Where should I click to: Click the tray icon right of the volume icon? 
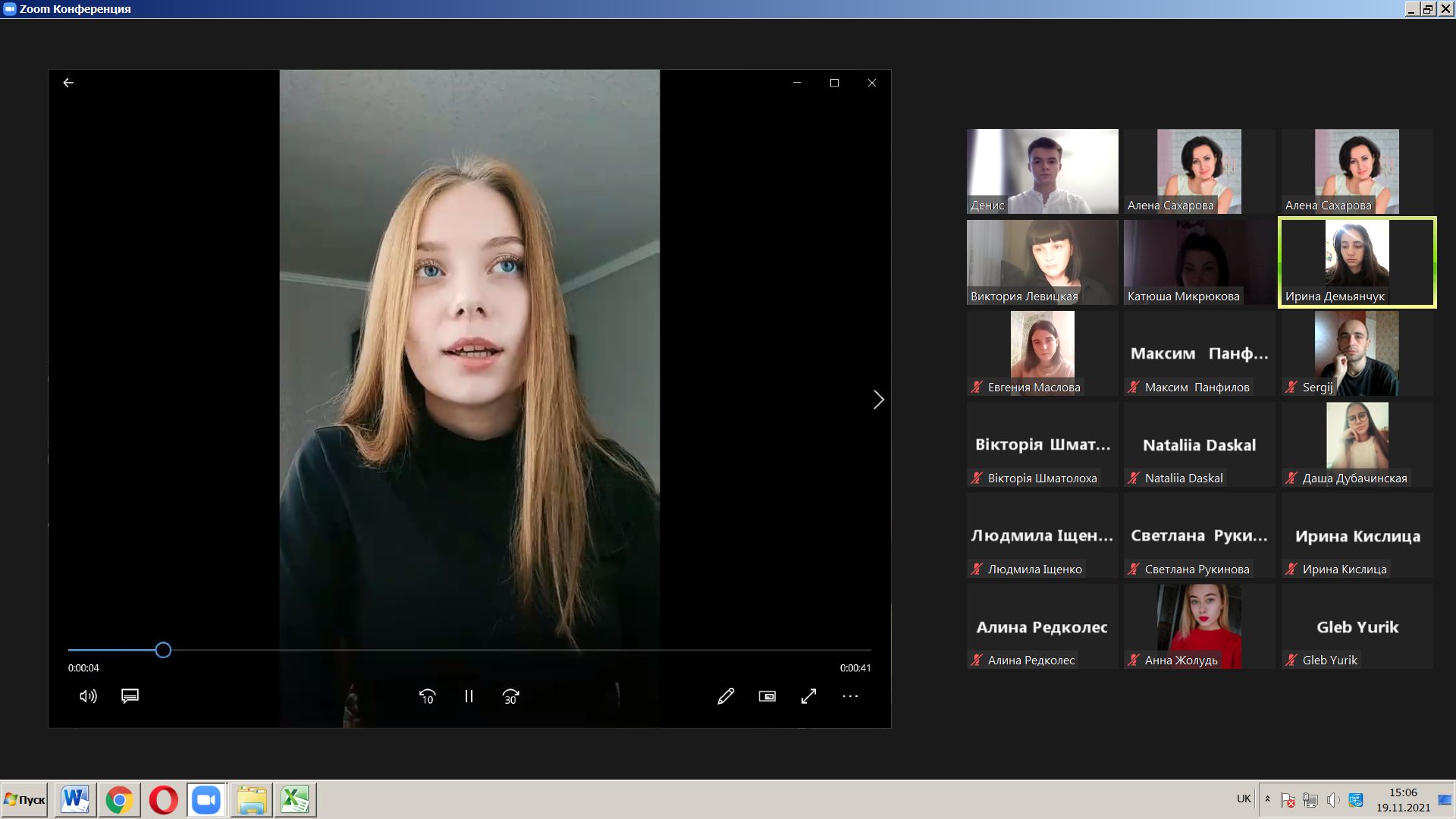(1356, 800)
